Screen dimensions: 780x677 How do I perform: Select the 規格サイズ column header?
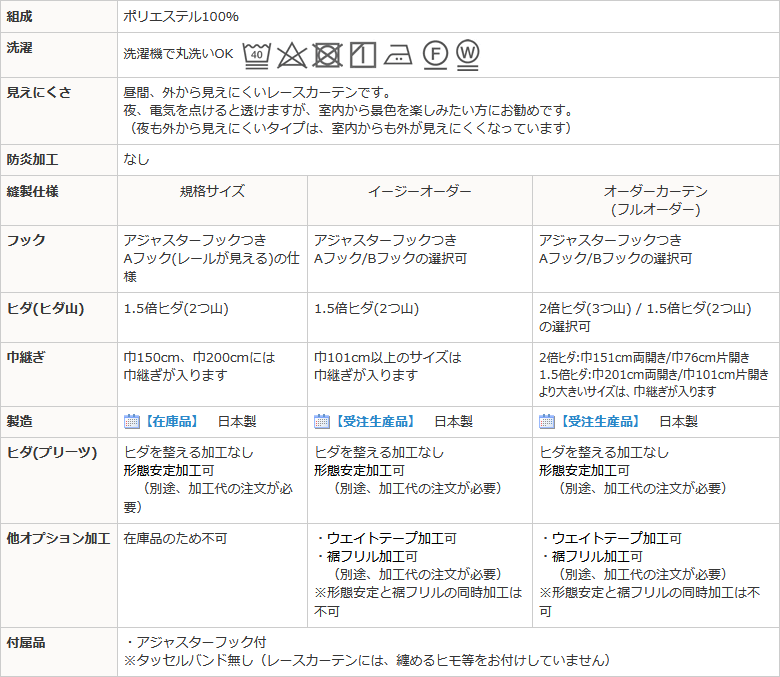(212, 191)
